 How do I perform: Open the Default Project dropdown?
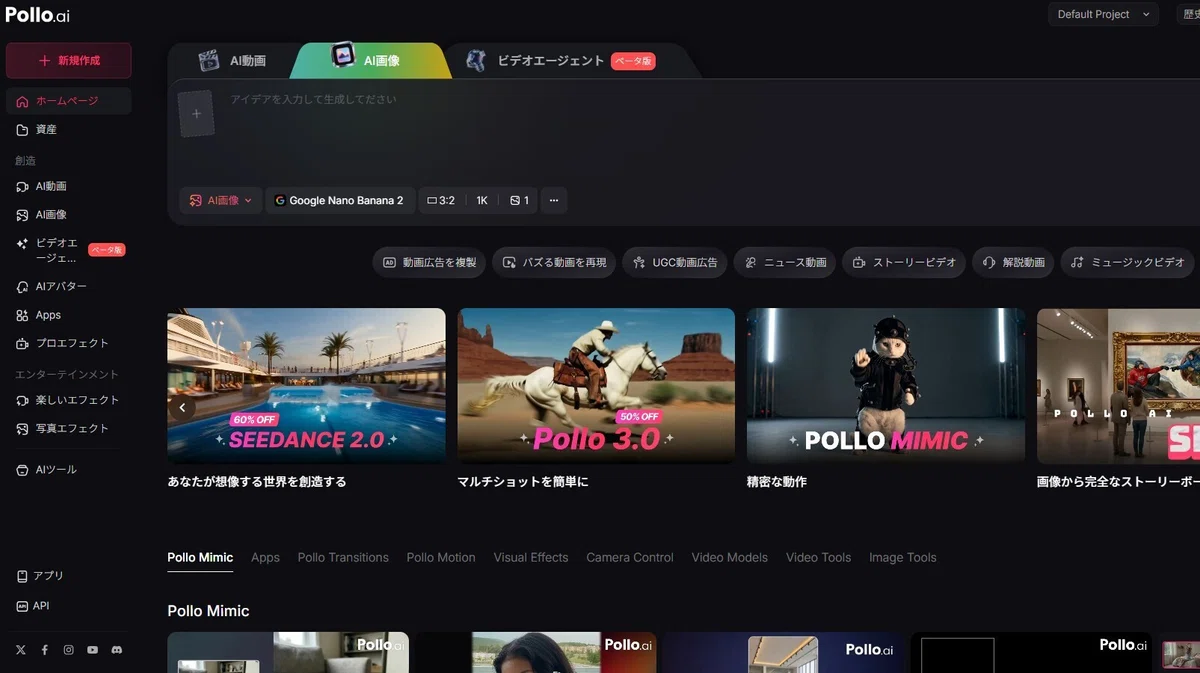point(1103,14)
